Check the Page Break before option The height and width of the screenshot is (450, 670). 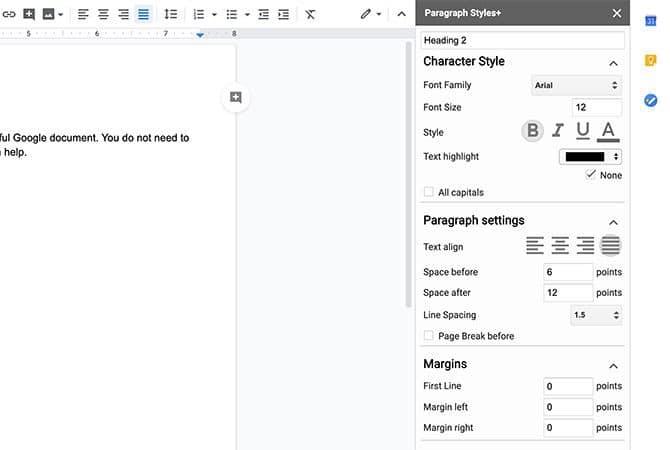pyautogui.click(x=429, y=336)
